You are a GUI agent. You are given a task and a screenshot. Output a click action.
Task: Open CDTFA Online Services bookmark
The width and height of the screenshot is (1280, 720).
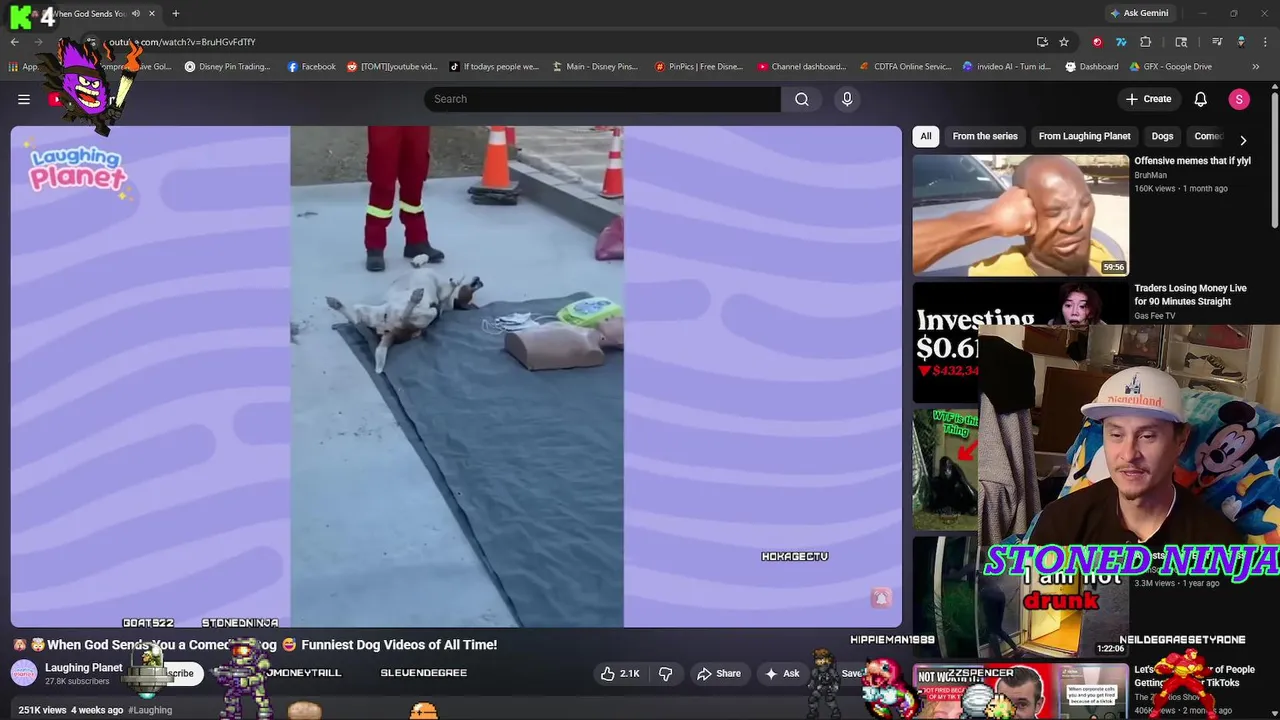pos(905,67)
